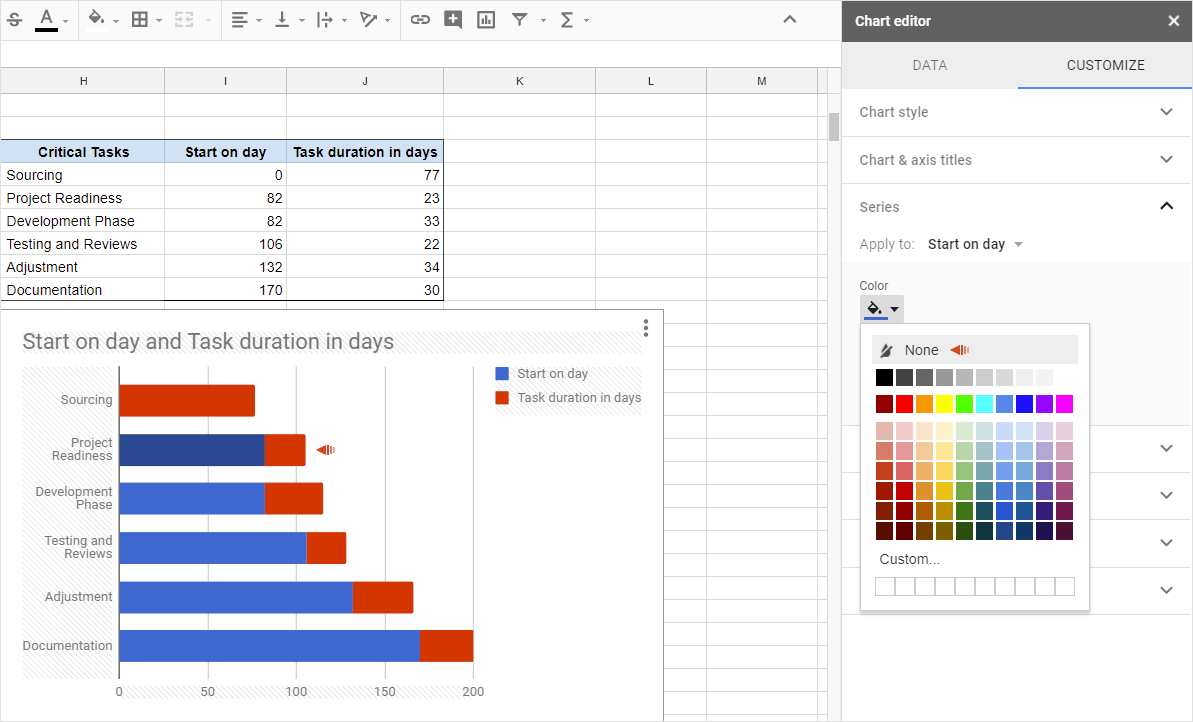
Task: Open the text color tool
Action: coord(47,19)
